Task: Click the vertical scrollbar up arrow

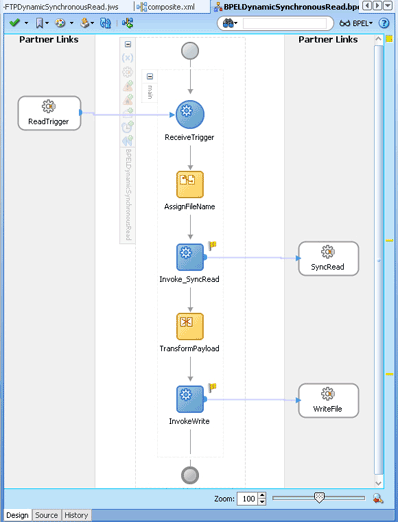Action: pyautogui.click(x=378, y=39)
